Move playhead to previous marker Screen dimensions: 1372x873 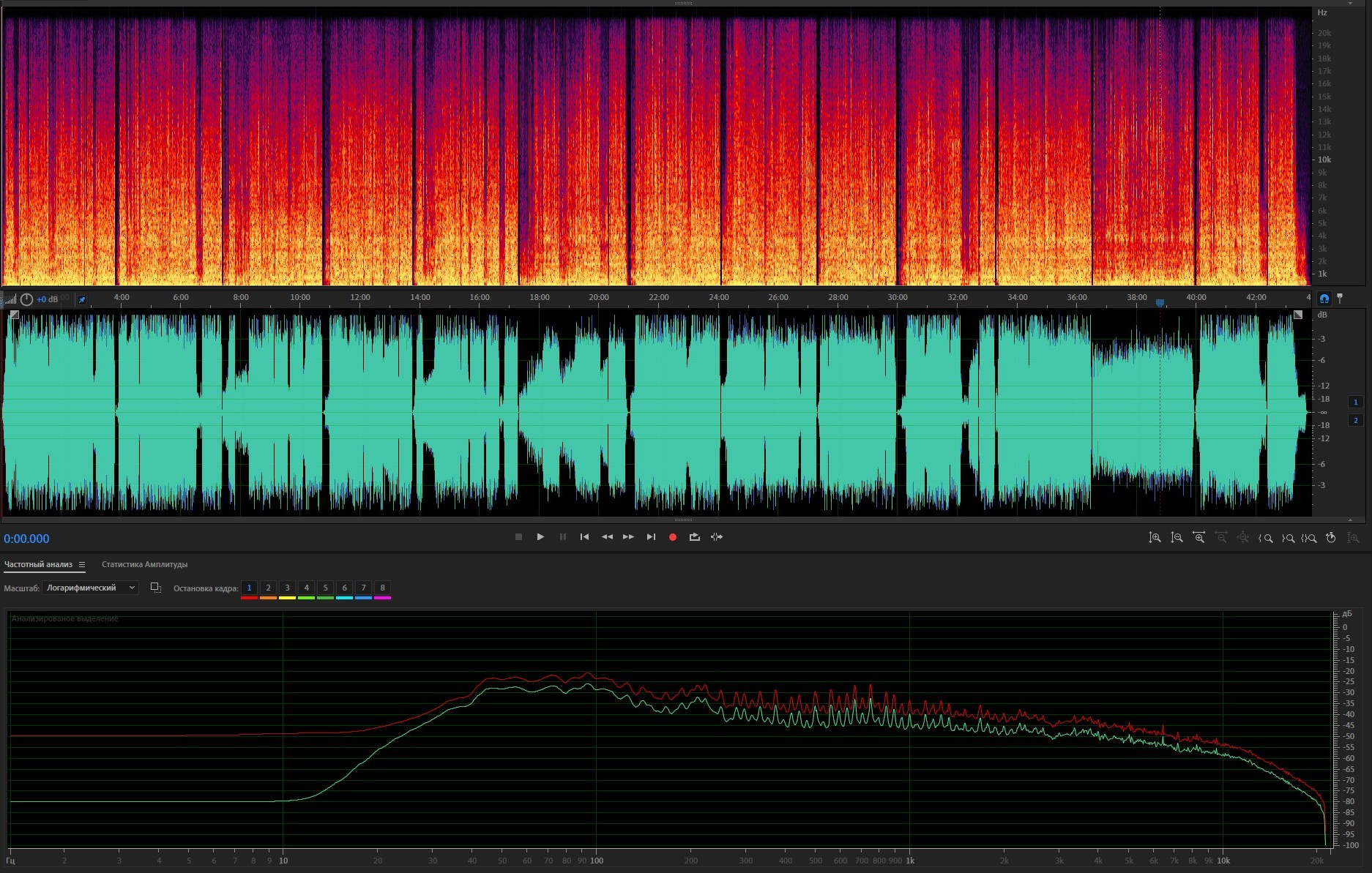584,537
